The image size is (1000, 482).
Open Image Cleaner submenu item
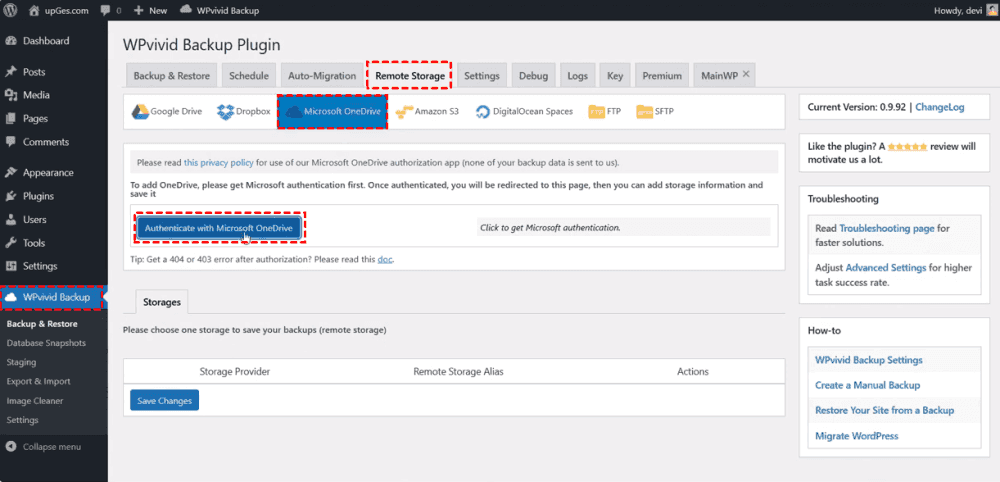pos(34,401)
